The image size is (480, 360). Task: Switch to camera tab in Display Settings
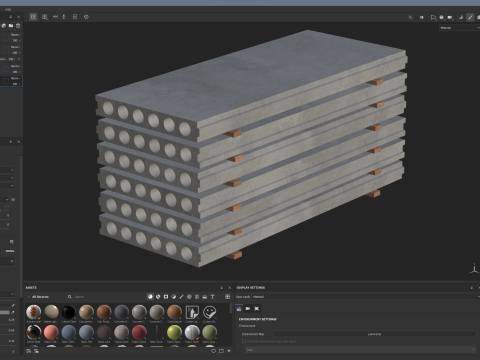248,309
